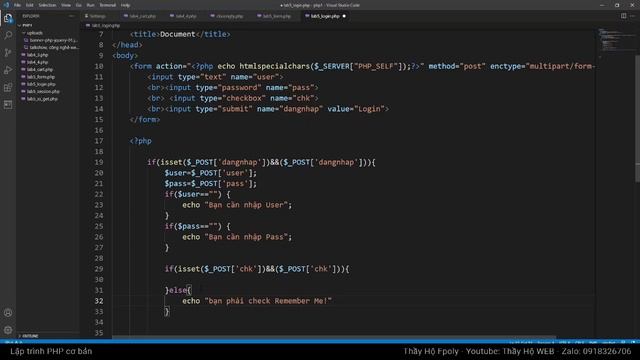This screenshot has width=640, height=360.
Task: Click the 'Bạn cần nhập User' string
Action: [x=248, y=205]
